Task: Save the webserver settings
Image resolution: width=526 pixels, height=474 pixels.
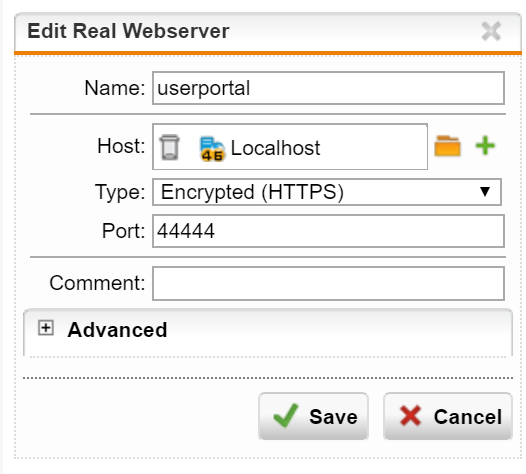Action: tap(313, 416)
